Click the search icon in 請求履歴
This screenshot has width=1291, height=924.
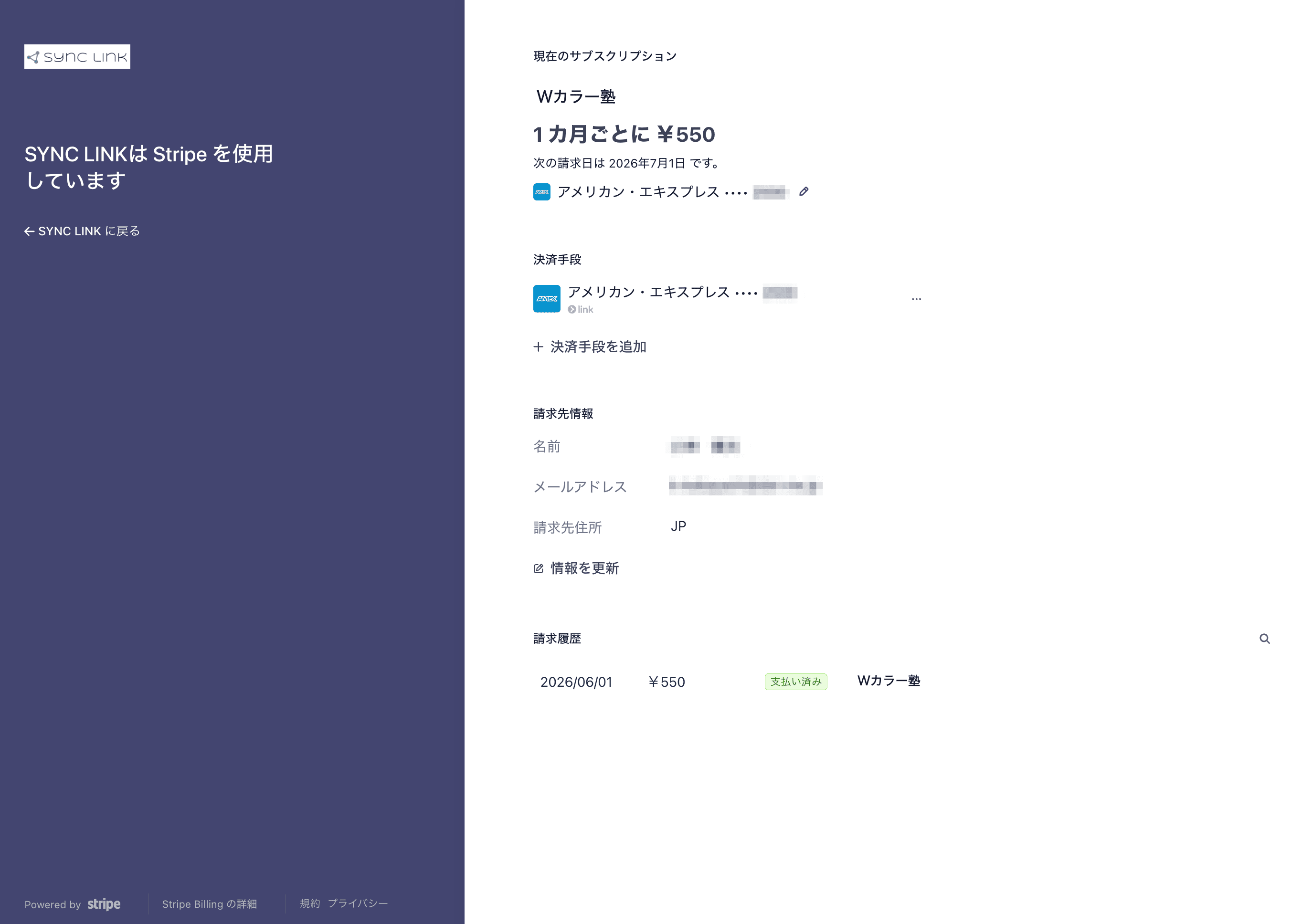click(1264, 639)
